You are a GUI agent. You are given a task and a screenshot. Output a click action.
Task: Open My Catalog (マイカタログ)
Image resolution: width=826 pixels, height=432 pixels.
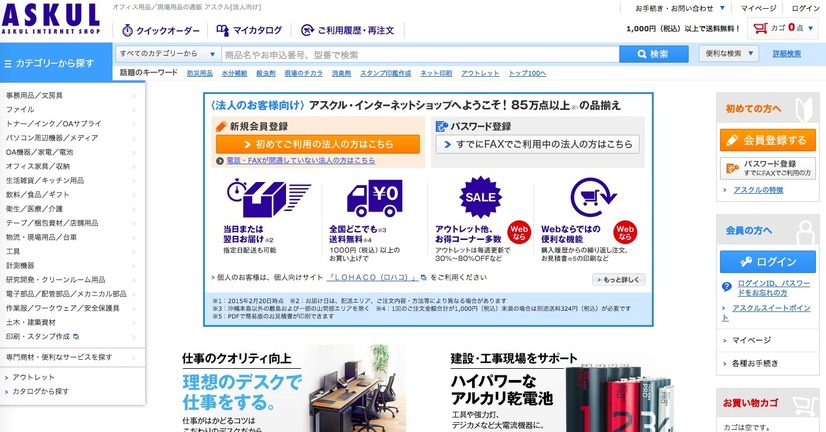click(x=250, y=31)
